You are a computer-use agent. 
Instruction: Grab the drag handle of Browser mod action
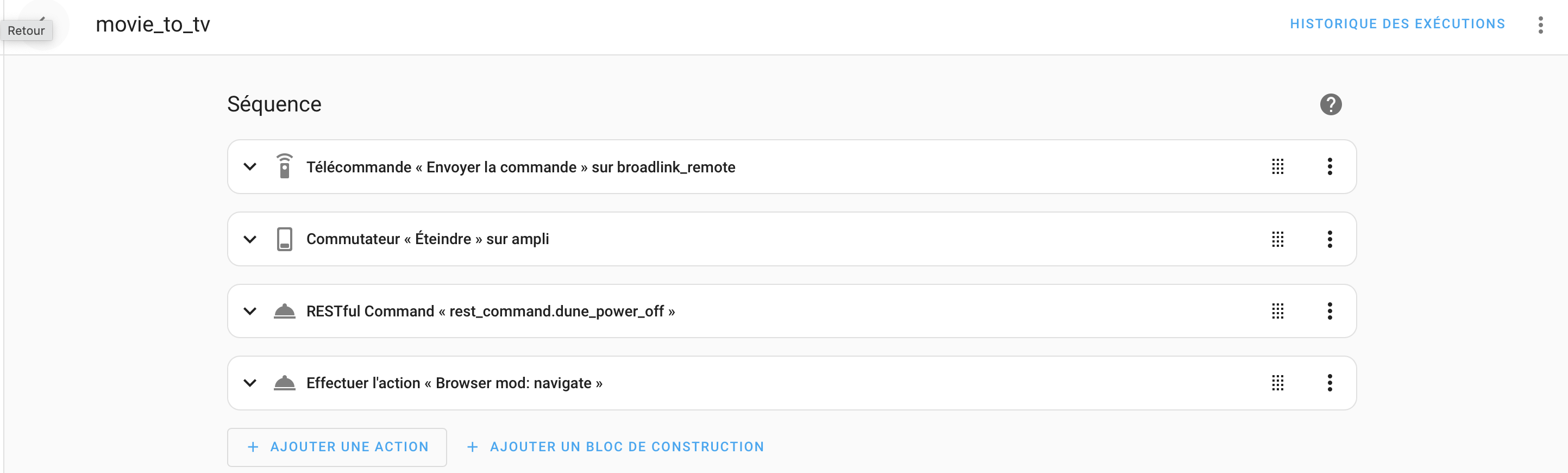click(x=1278, y=383)
